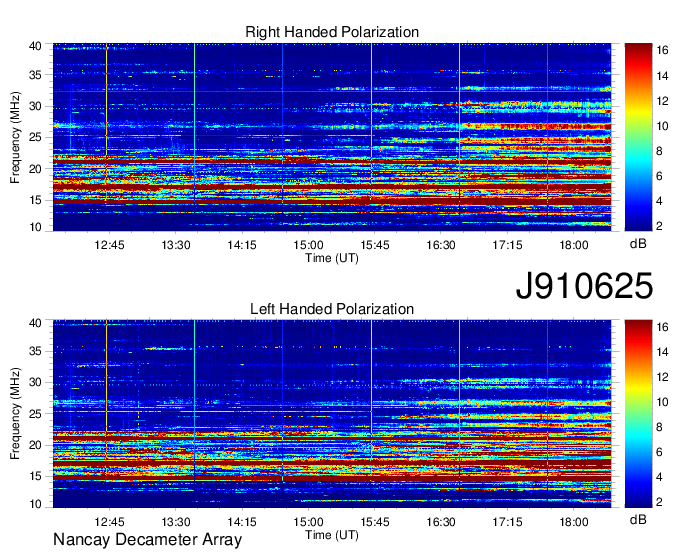680x552 pixels.
Task: Click the 16 value on the top color bar scale
Action: pos(662,51)
